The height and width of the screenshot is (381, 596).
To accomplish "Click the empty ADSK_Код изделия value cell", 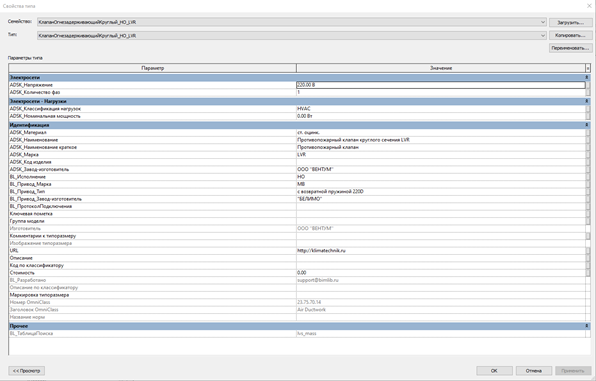I will coord(441,162).
